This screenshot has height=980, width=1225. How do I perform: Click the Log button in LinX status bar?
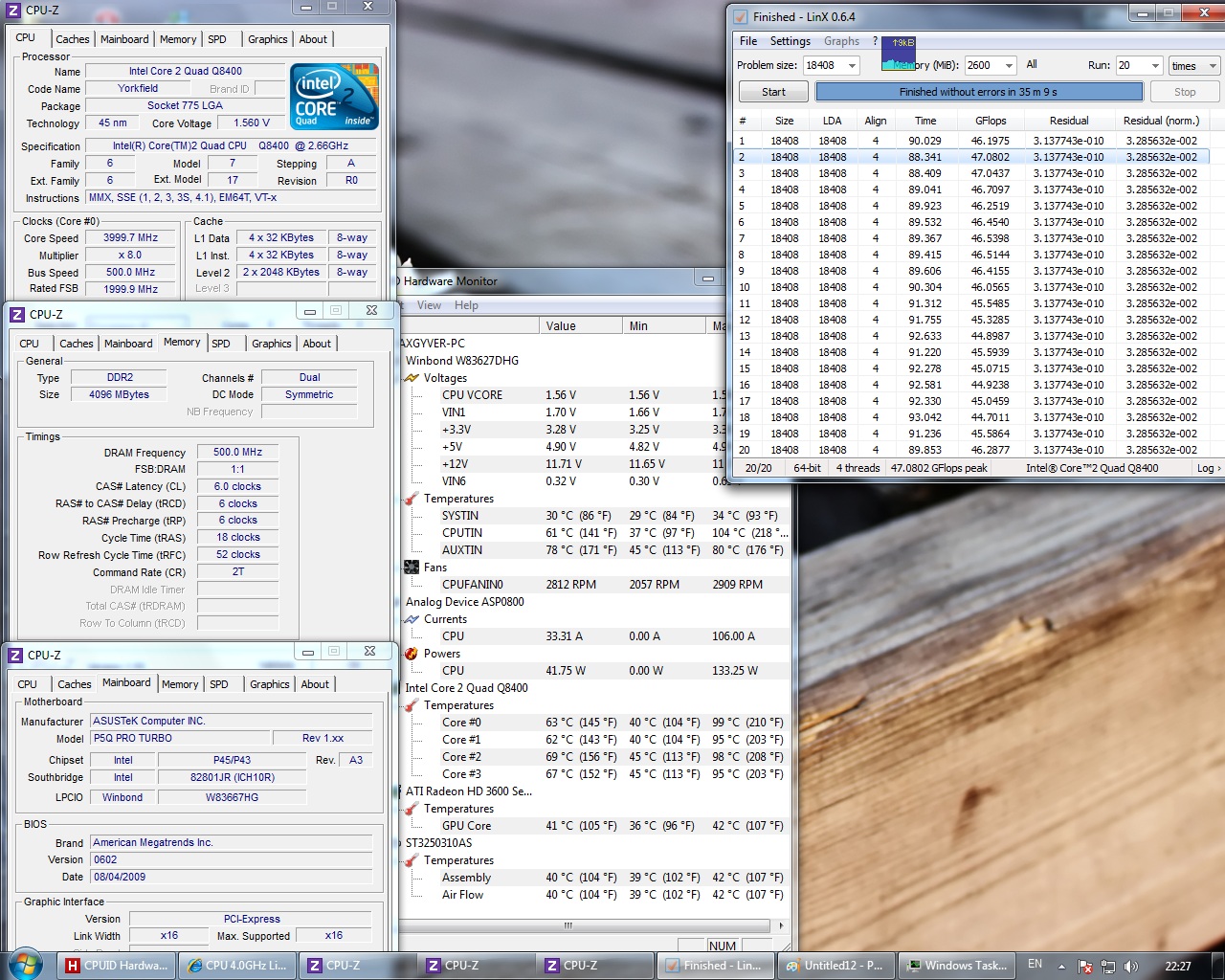point(1208,468)
